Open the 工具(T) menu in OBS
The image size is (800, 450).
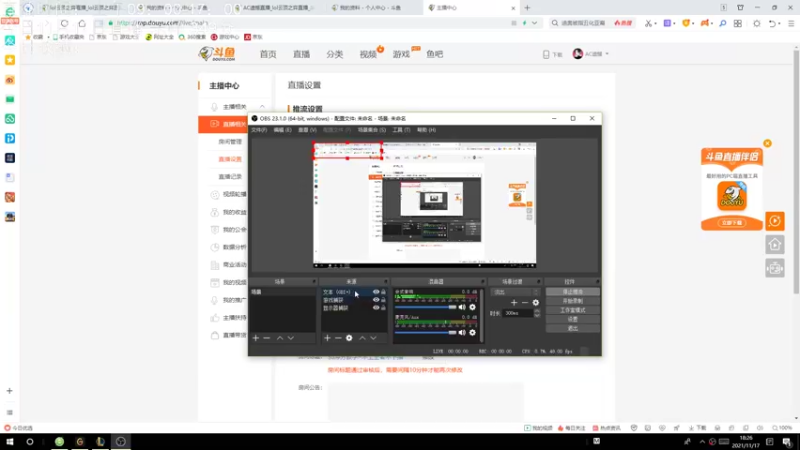tap(401, 130)
